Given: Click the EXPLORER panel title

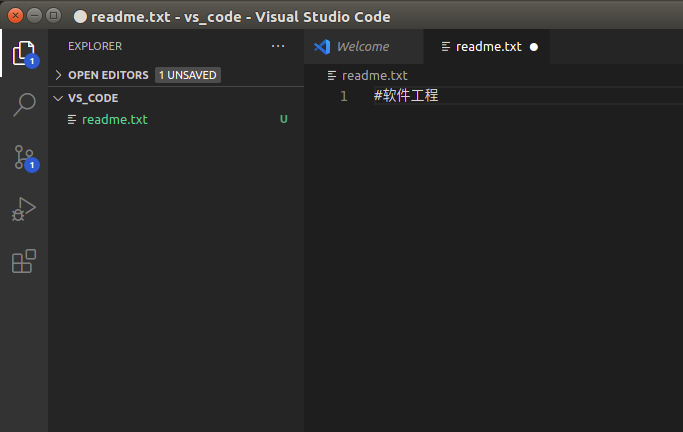Looking at the screenshot, I should pyautogui.click(x=95, y=46).
